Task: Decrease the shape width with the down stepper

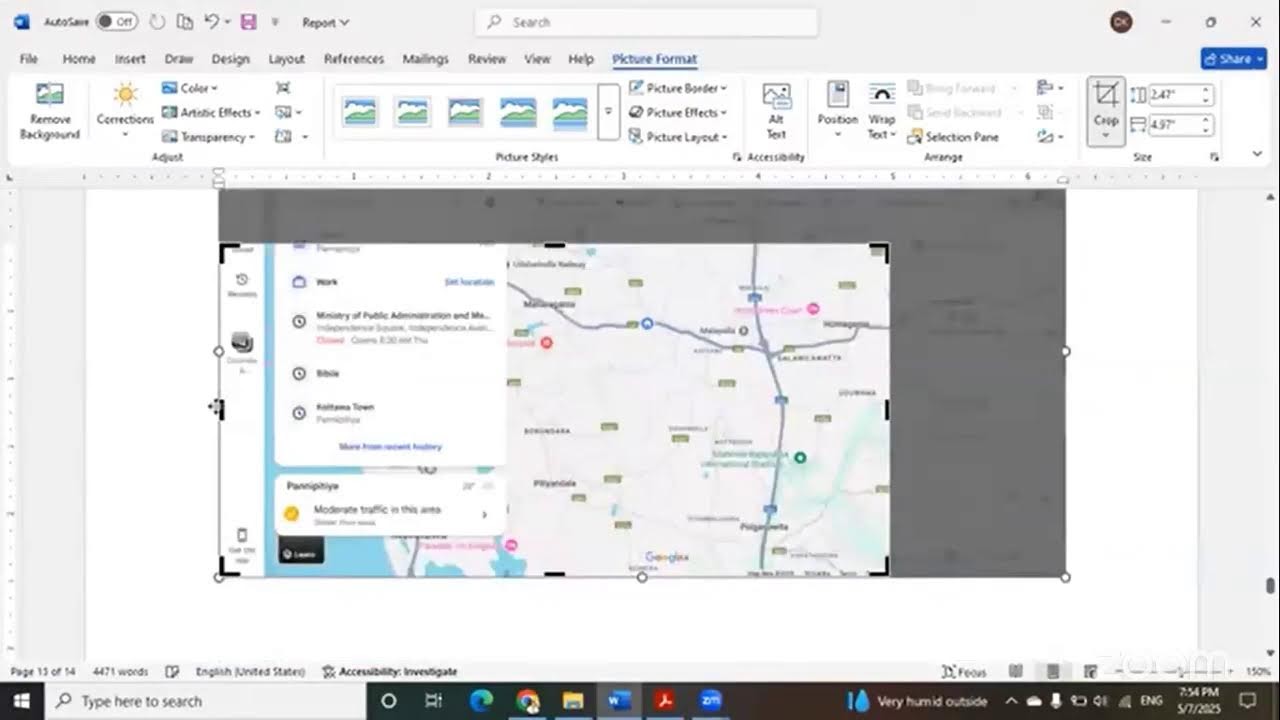Action: click(x=1206, y=130)
